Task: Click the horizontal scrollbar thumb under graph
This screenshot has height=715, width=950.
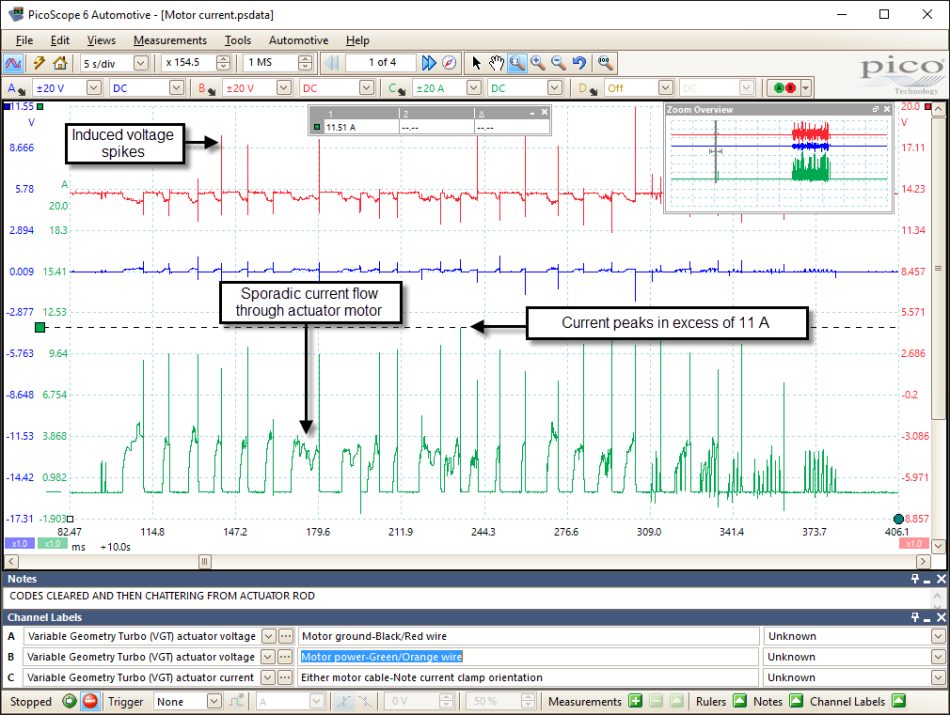Action: tap(205, 562)
